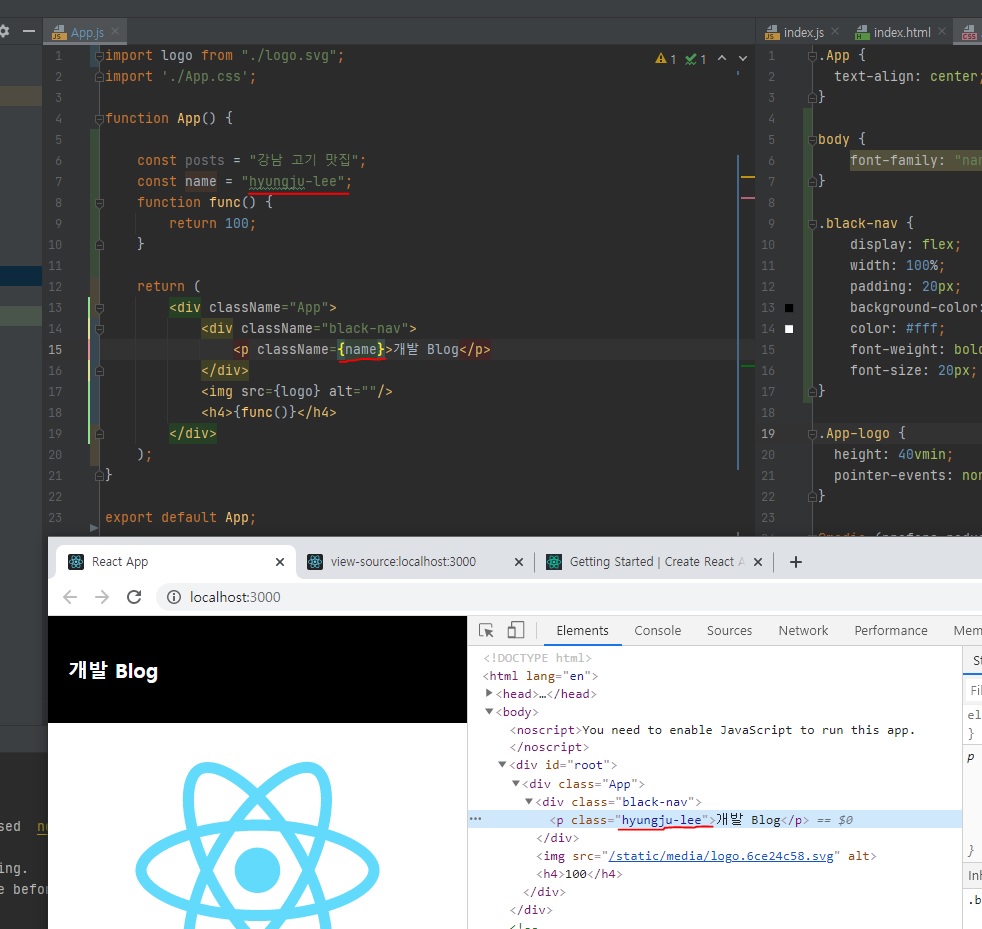
Task: Click the React logo image on the page
Action: pos(257,844)
